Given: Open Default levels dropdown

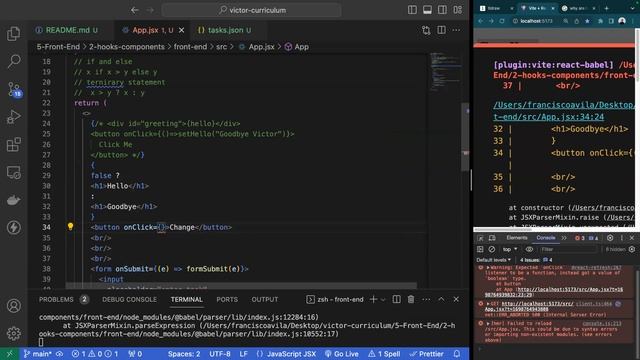Looking at the screenshot, I should [493, 260].
